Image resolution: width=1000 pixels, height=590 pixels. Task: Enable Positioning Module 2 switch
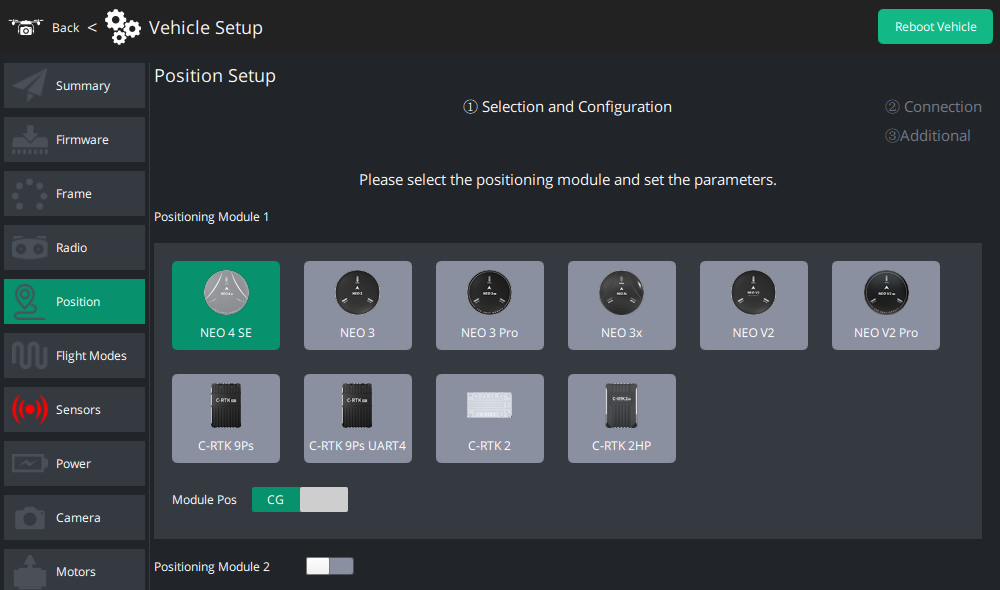(x=329, y=566)
